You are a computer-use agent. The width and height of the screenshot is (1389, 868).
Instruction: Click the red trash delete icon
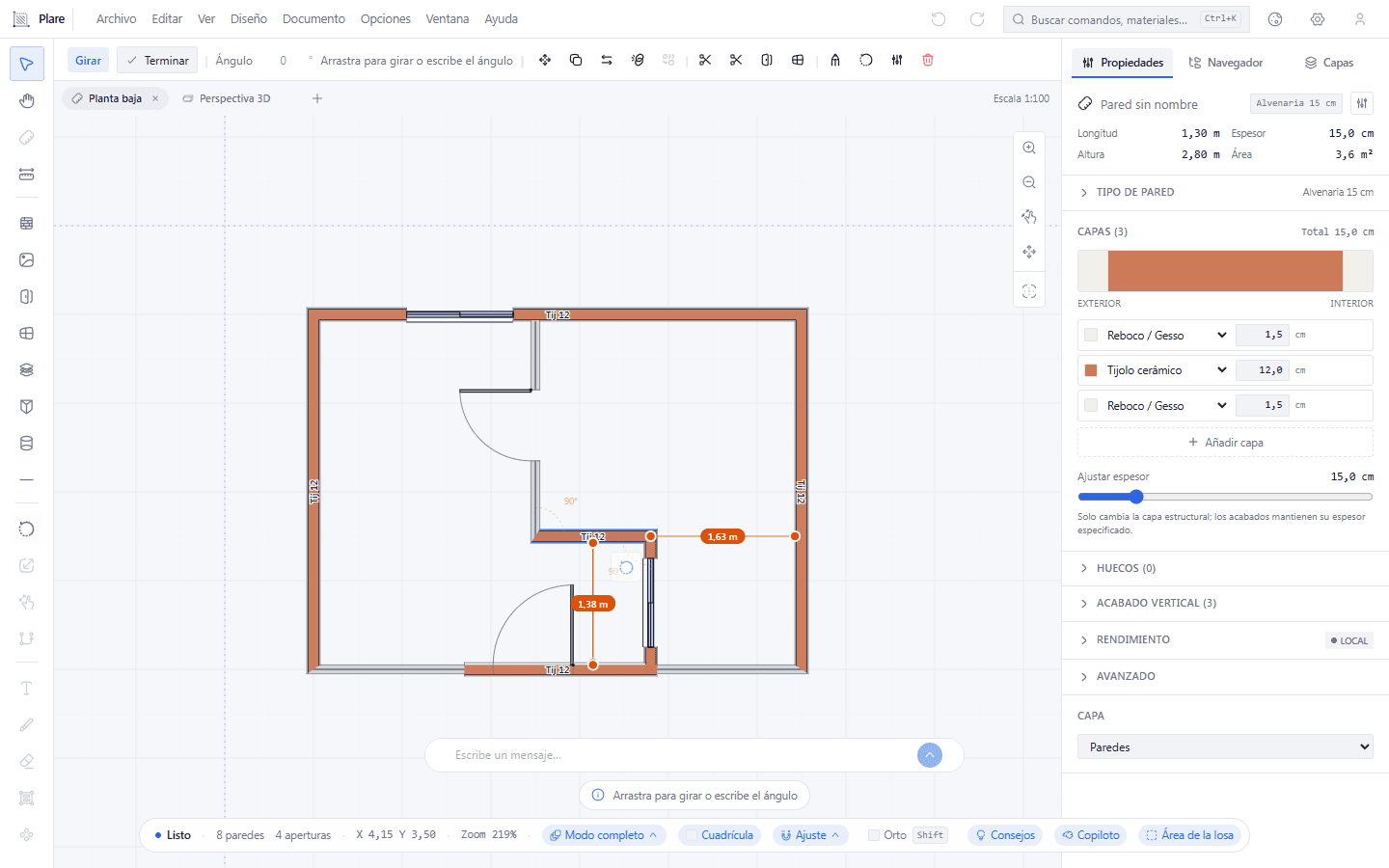click(928, 60)
